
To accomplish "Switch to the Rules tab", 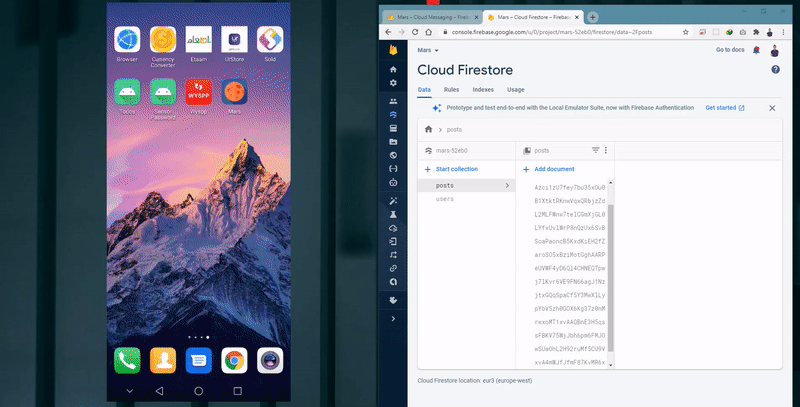I will (451, 90).
